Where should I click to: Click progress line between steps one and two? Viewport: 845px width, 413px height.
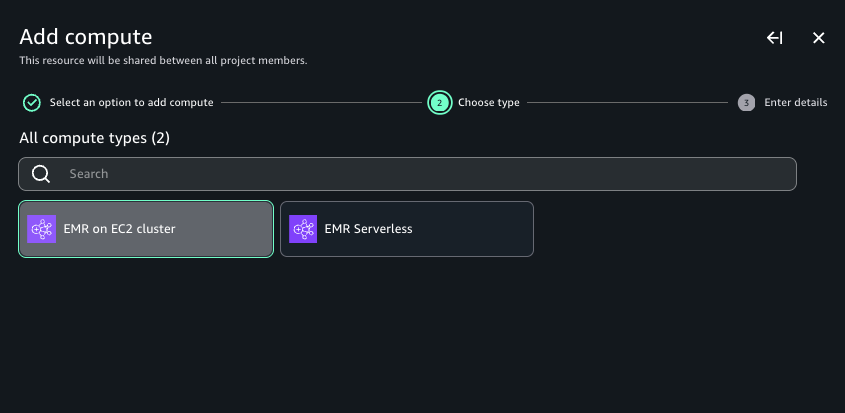click(320, 102)
